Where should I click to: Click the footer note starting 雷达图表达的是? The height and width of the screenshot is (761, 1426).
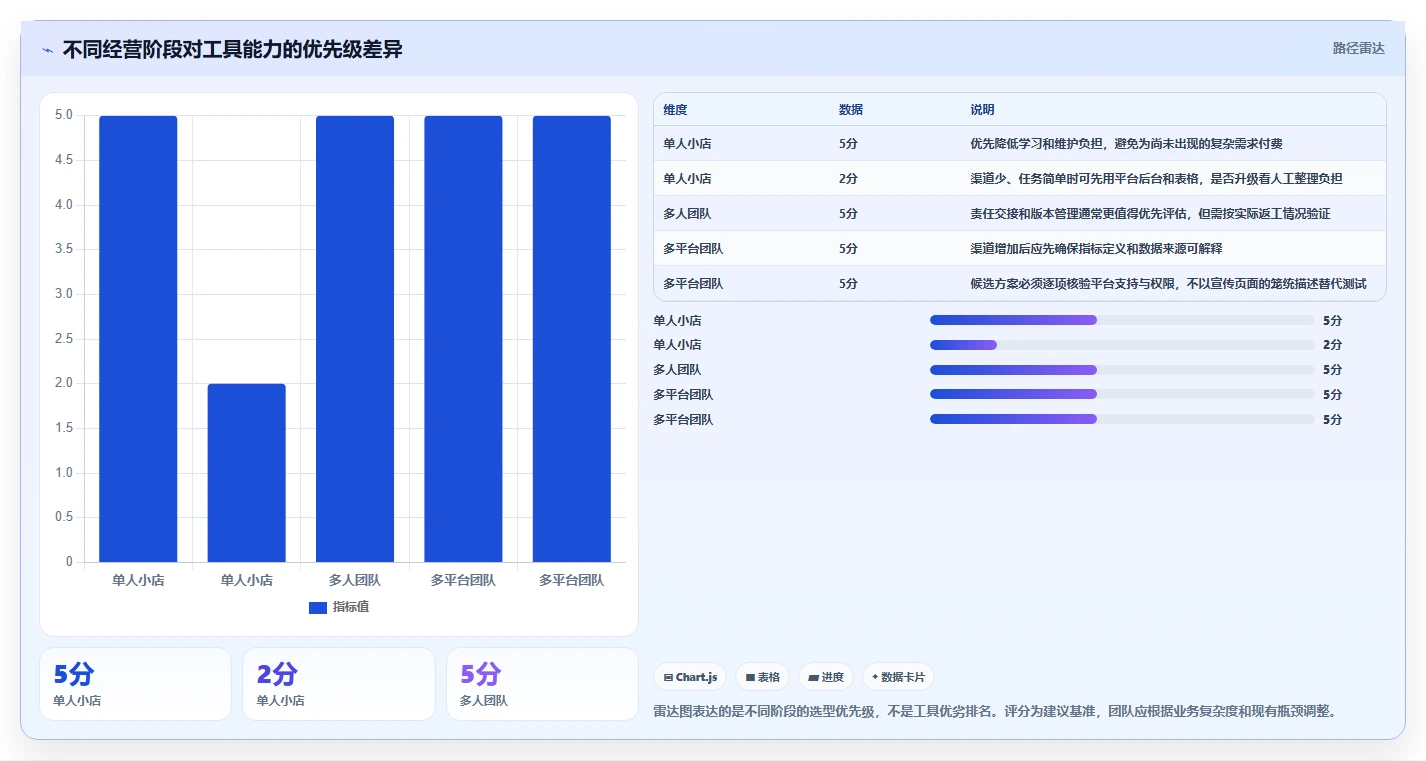pyautogui.click(x=995, y=712)
